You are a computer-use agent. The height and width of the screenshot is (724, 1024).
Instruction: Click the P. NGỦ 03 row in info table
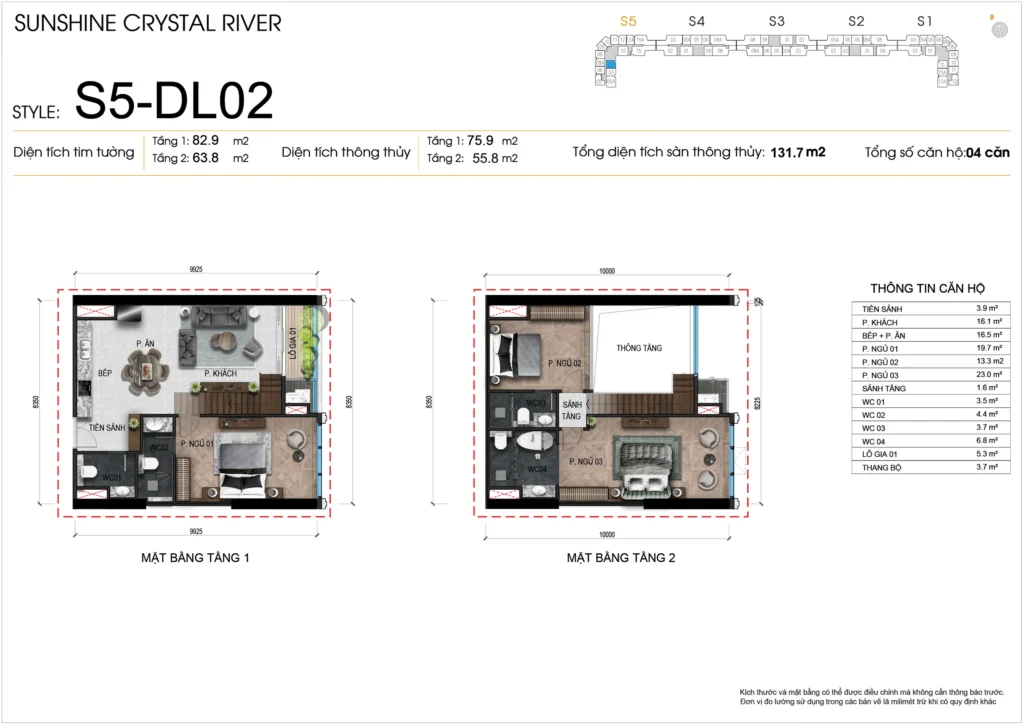(x=927, y=374)
